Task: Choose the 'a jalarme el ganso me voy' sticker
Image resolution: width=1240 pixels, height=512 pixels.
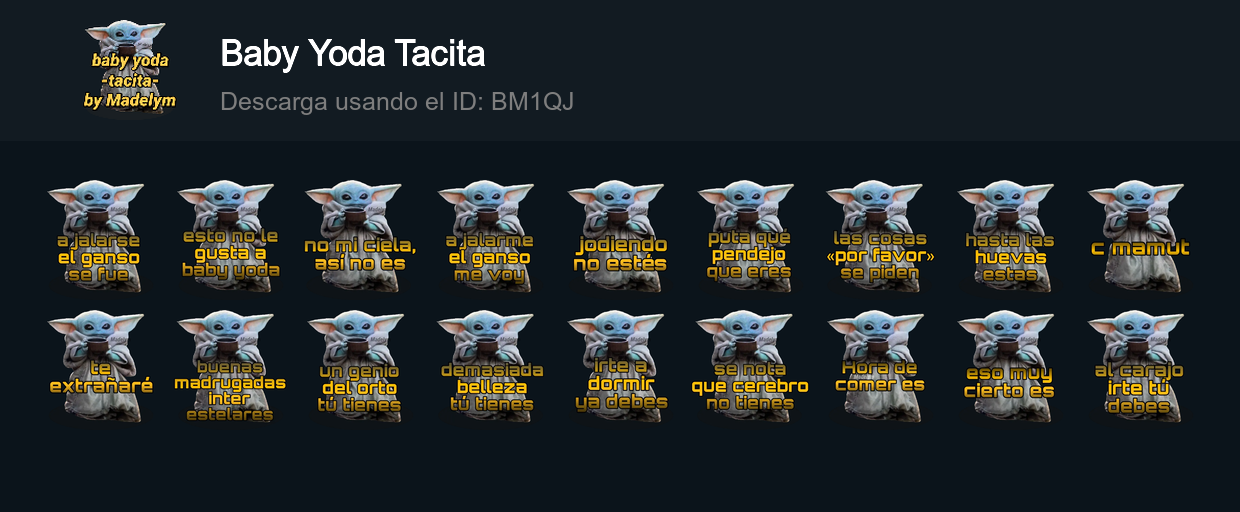Action: click(x=488, y=236)
